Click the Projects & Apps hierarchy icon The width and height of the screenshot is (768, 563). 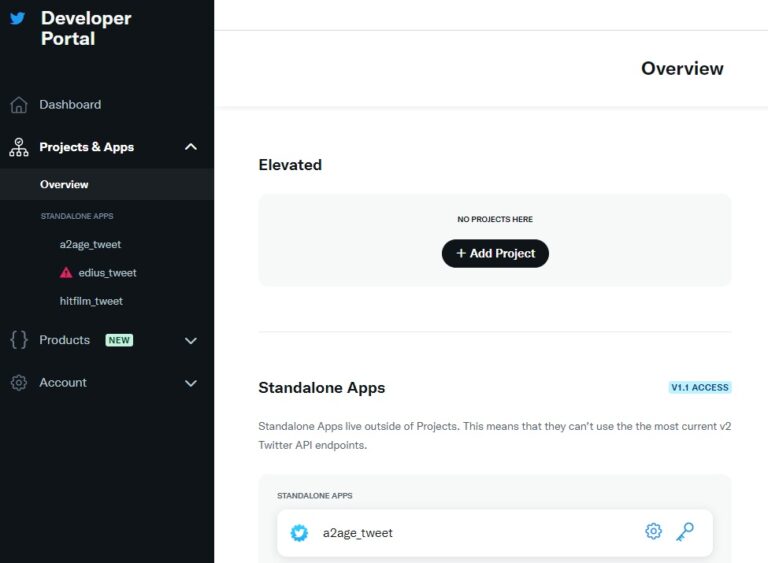18,147
